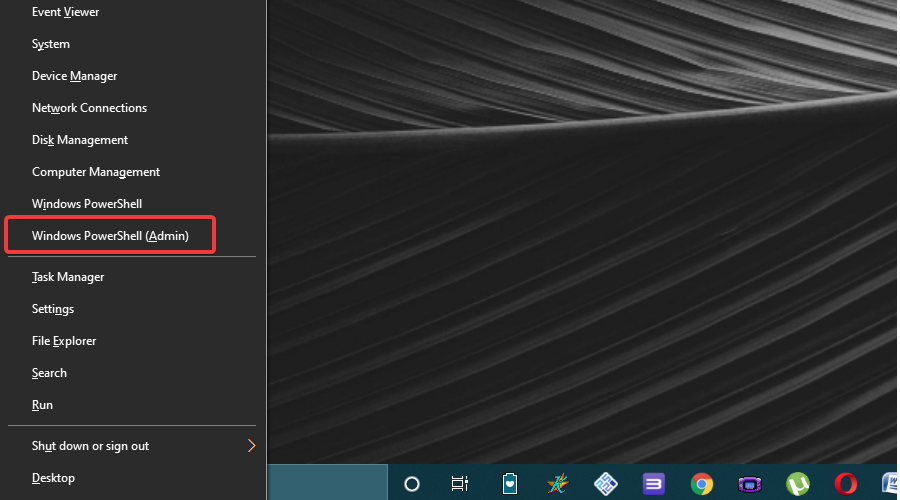The width and height of the screenshot is (900, 500).
Task: Click the Cortana circle icon on the taskbar
Action: click(x=412, y=484)
